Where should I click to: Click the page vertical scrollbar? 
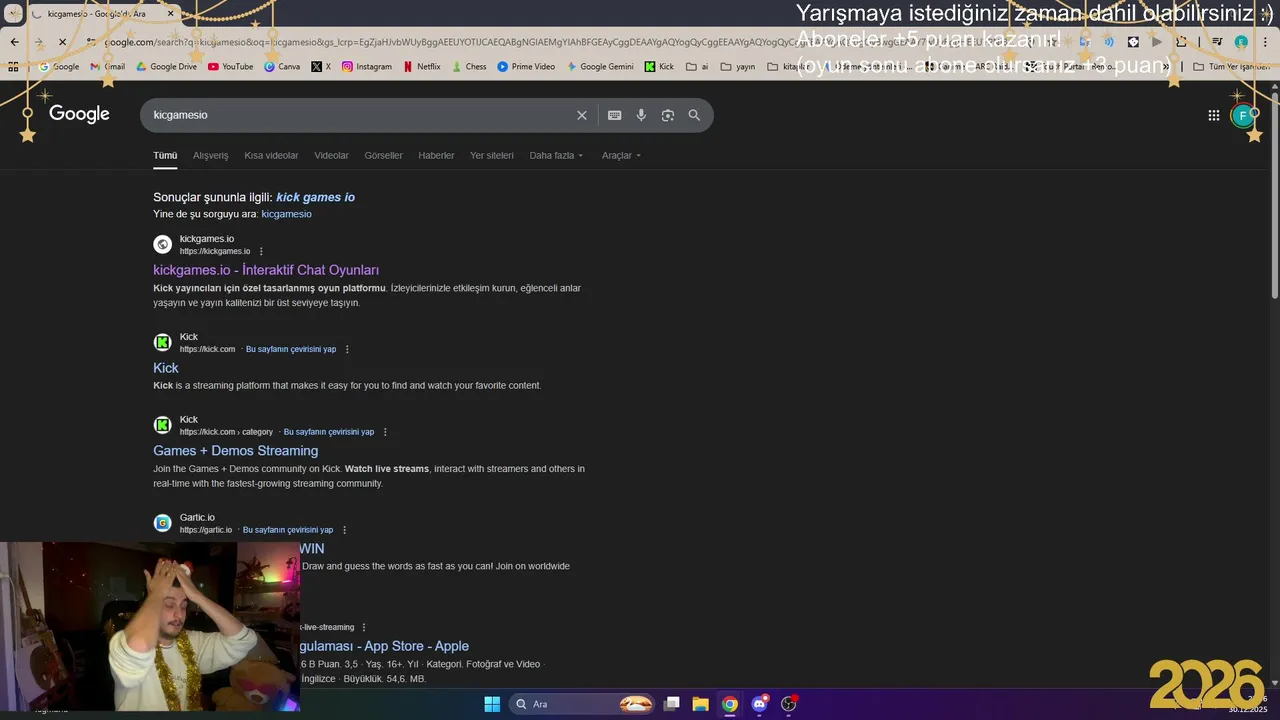(x=1274, y=194)
